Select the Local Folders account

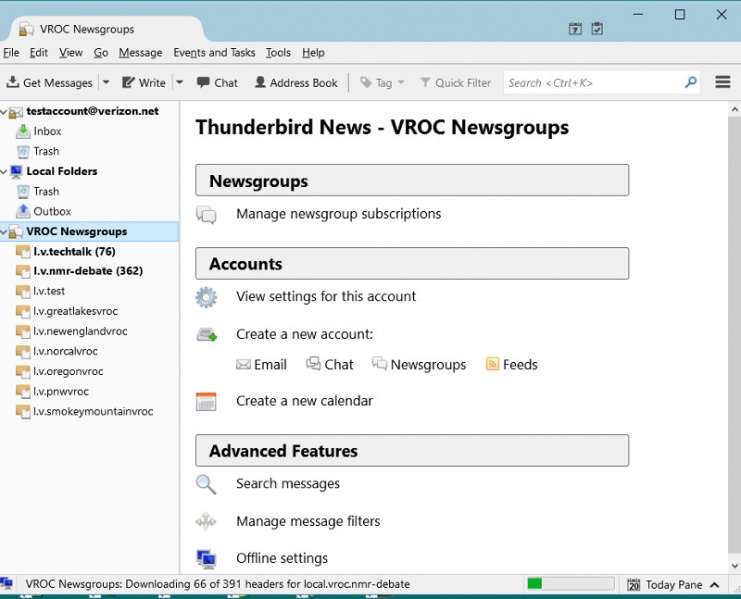(x=61, y=171)
